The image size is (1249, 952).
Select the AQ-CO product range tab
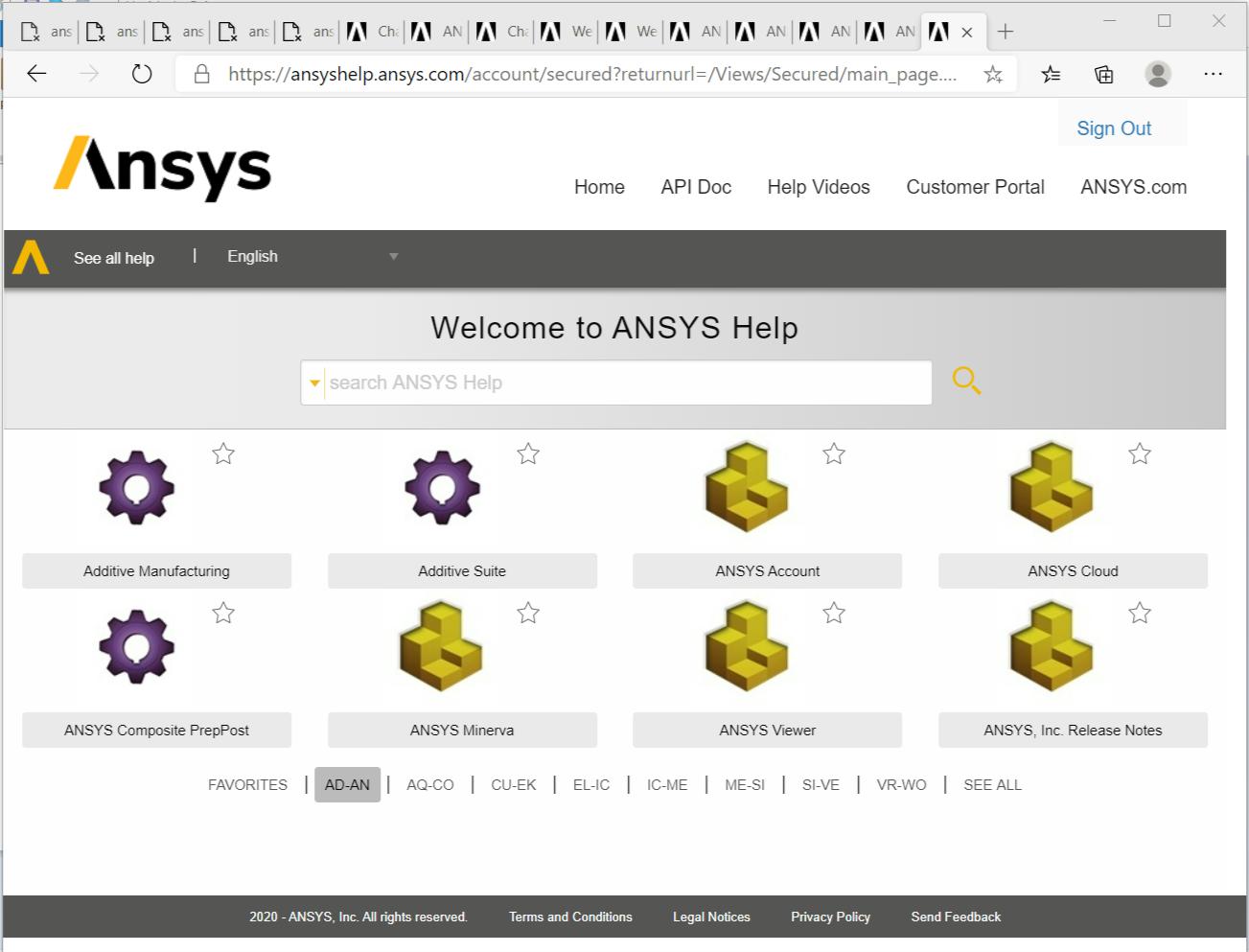point(429,784)
